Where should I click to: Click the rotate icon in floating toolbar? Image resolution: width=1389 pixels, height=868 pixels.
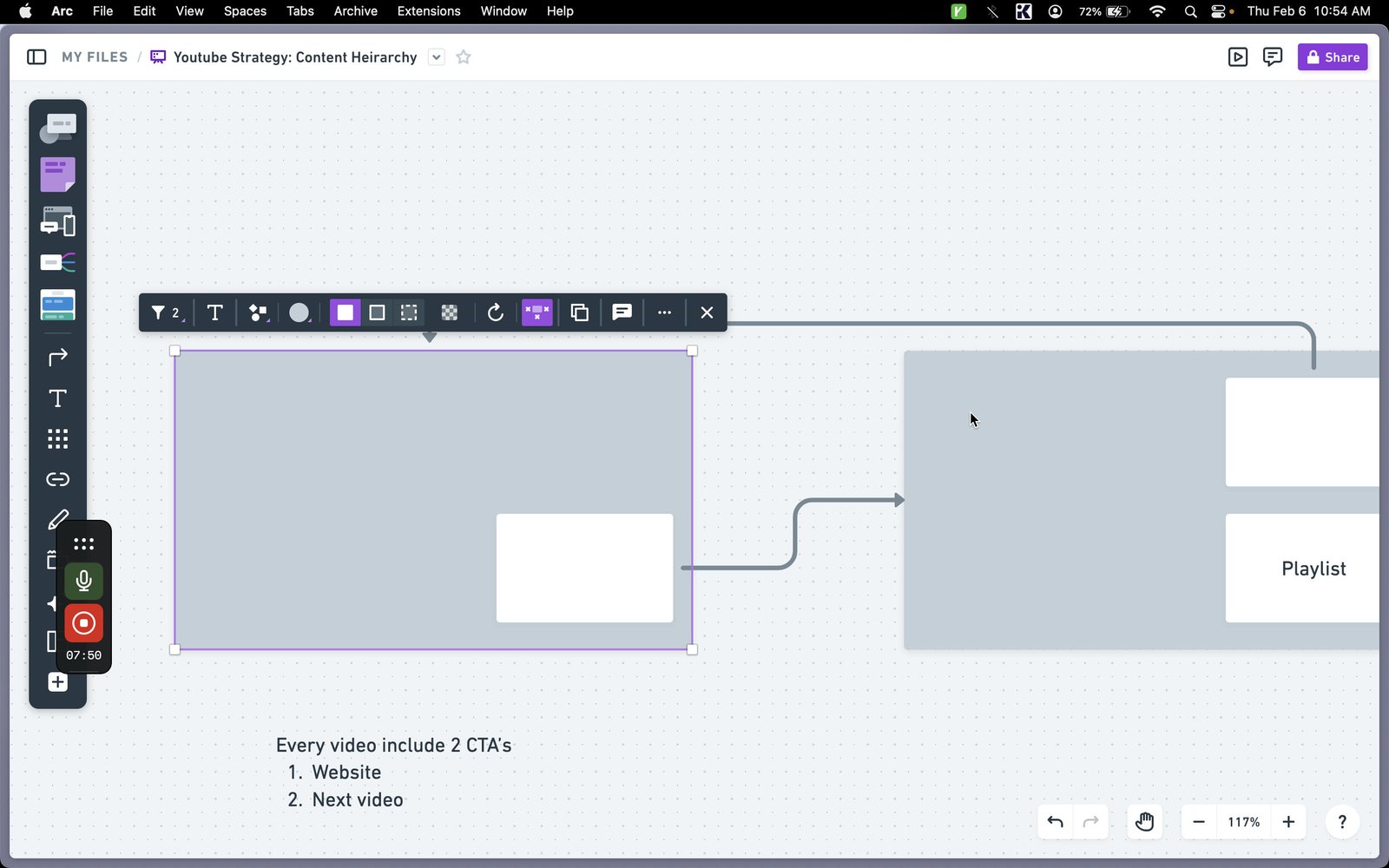point(495,312)
